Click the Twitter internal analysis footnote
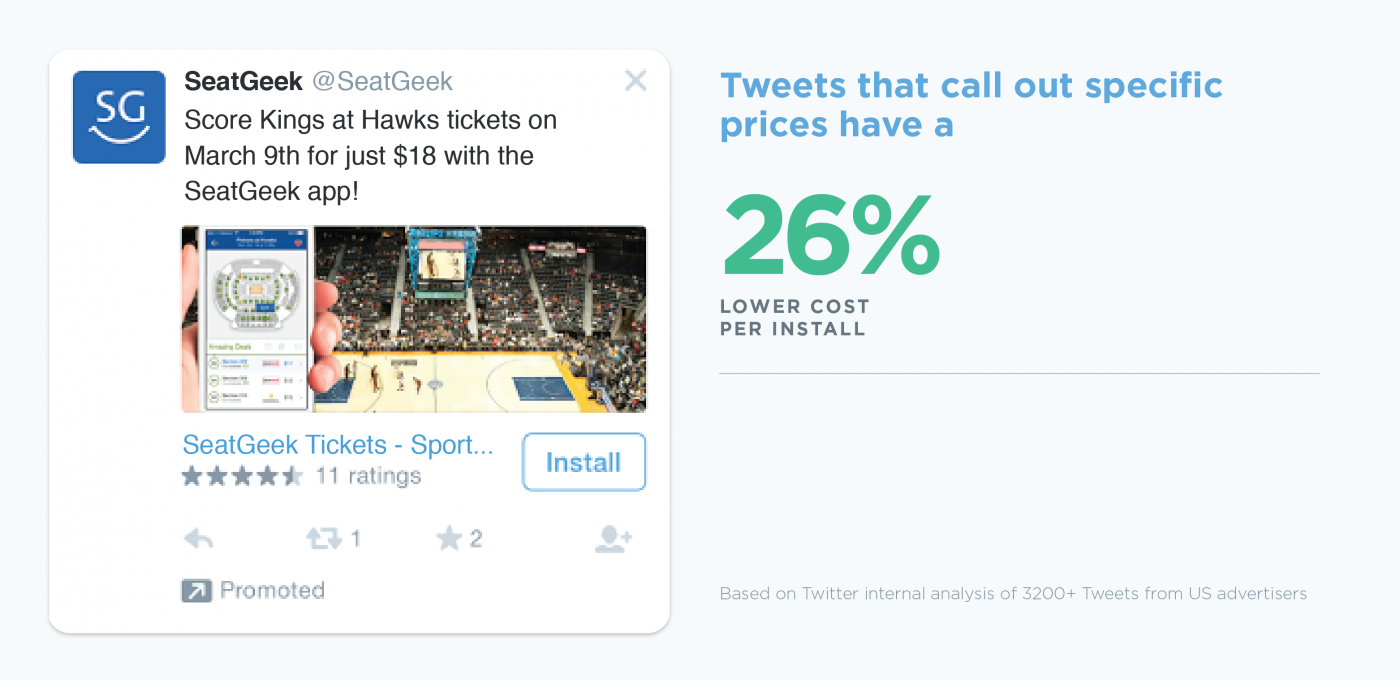The height and width of the screenshot is (680, 1400). 1012,594
